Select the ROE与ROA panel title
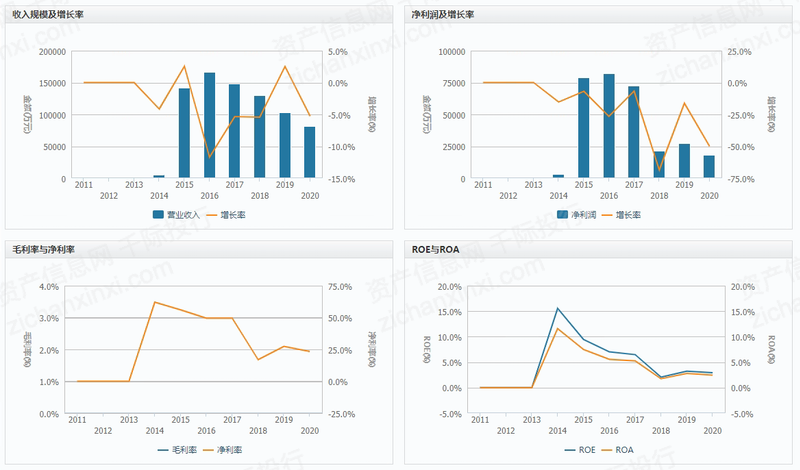This screenshot has height=470, width=800. click(436, 250)
